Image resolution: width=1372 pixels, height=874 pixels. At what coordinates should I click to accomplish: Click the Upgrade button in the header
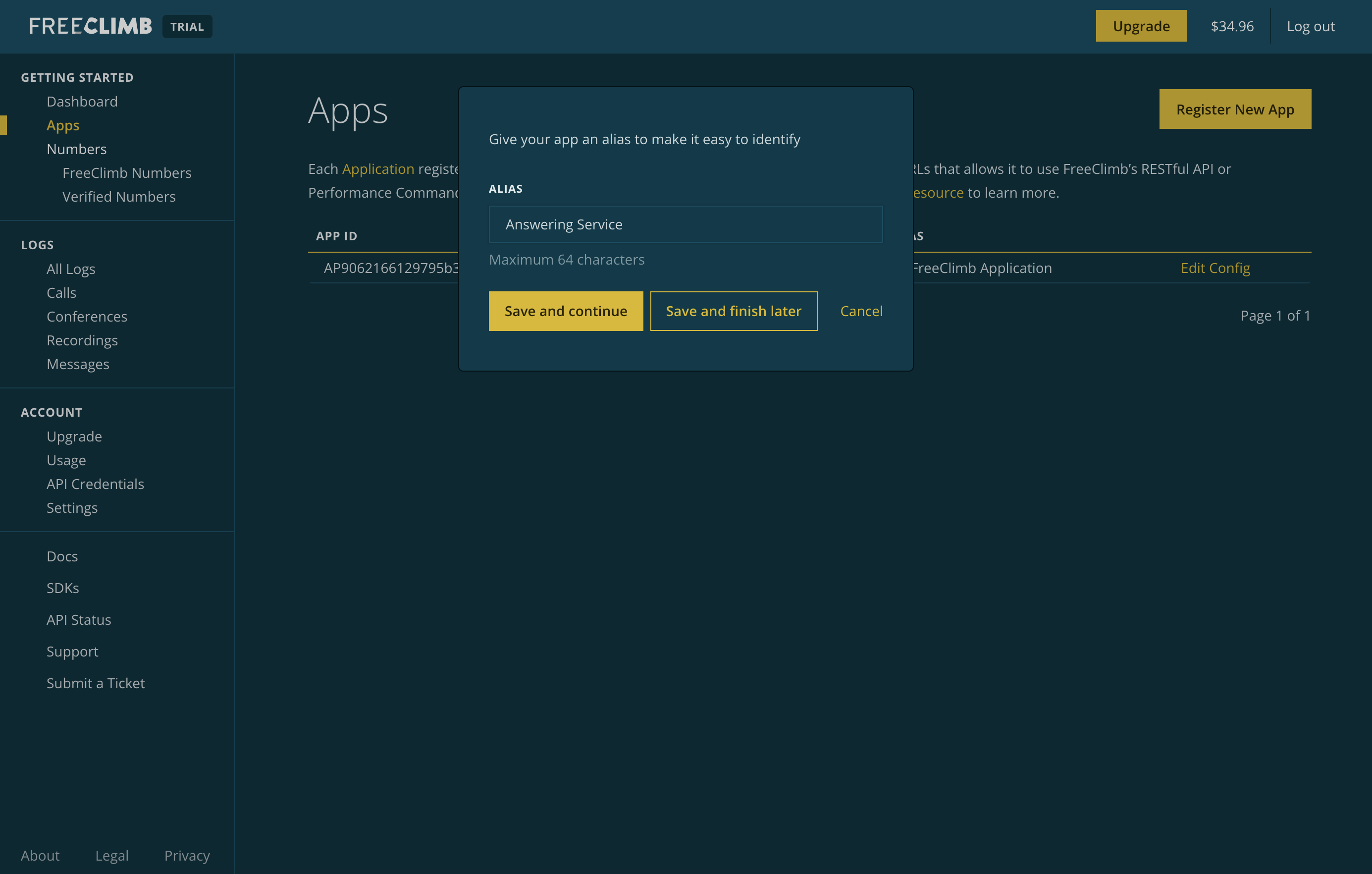pyautogui.click(x=1141, y=26)
